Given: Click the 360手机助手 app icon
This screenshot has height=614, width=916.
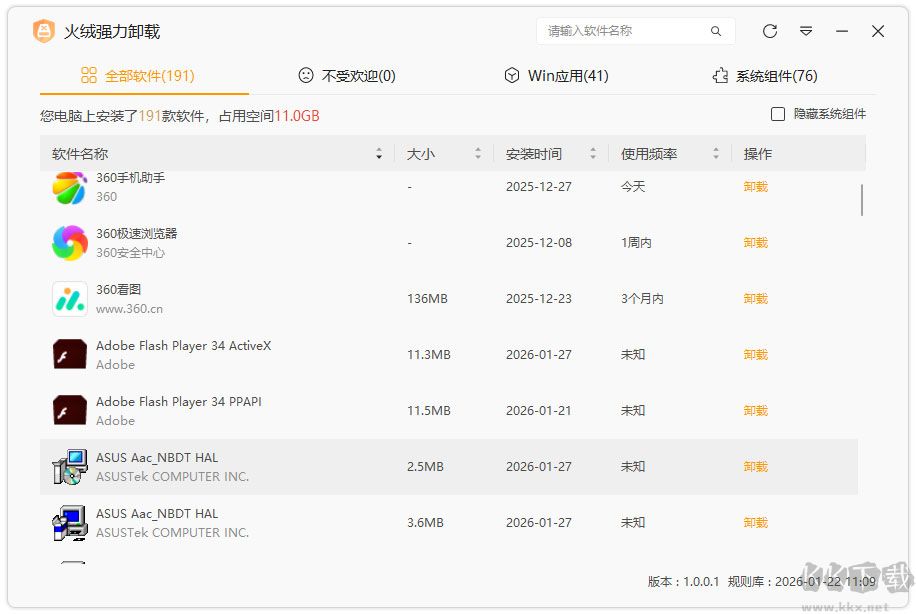Looking at the screenshot, I should click(70, 188).
